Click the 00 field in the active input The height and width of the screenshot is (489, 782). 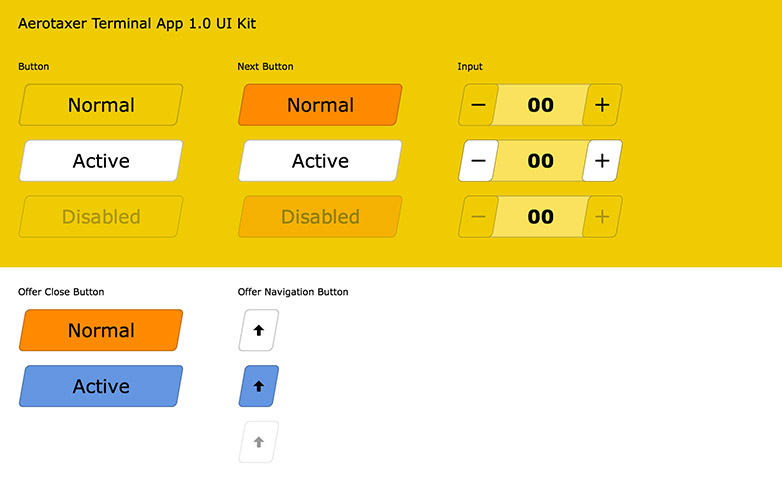(540, 161)
